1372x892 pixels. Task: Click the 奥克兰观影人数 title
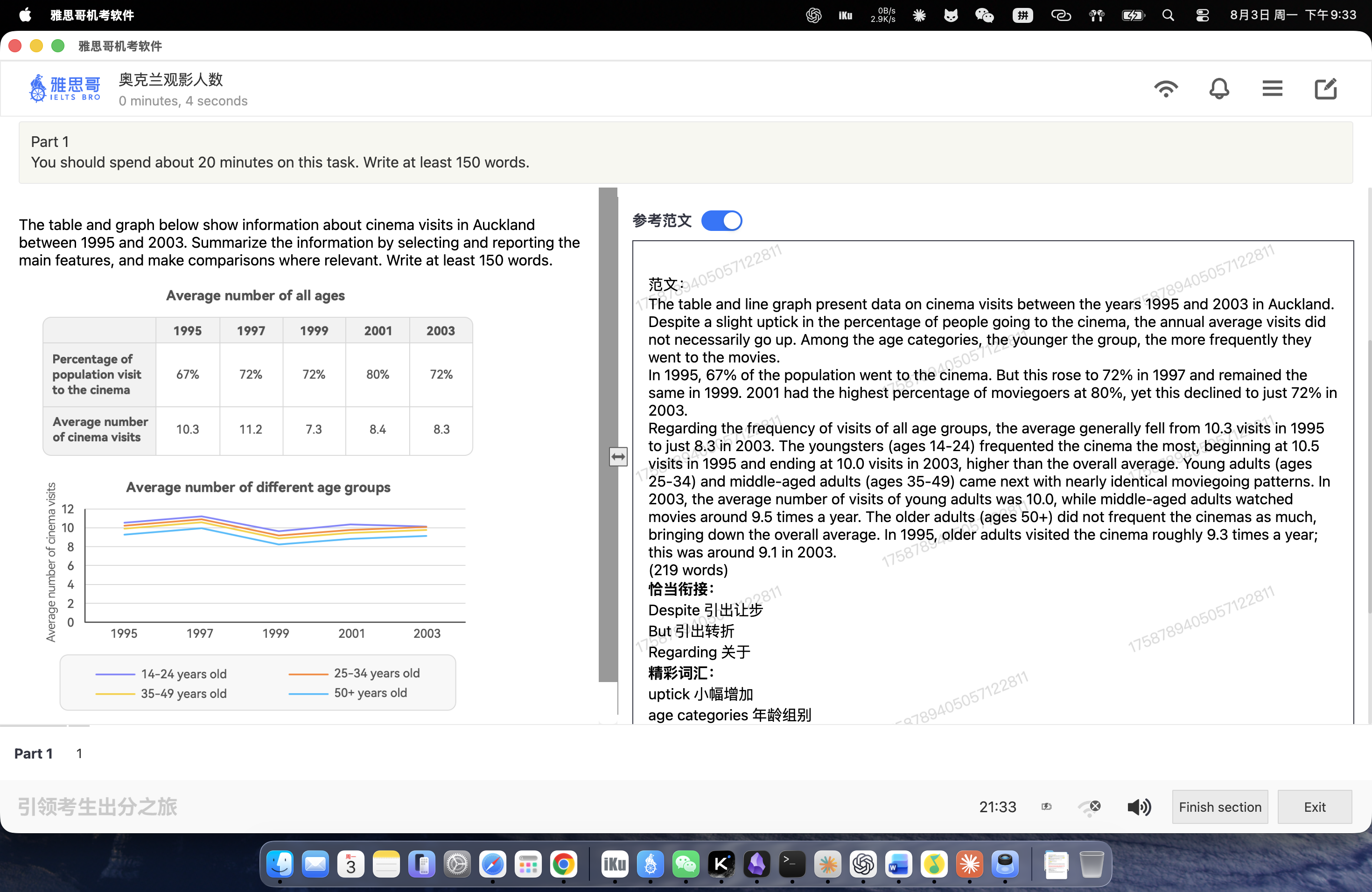pos(171,79)
